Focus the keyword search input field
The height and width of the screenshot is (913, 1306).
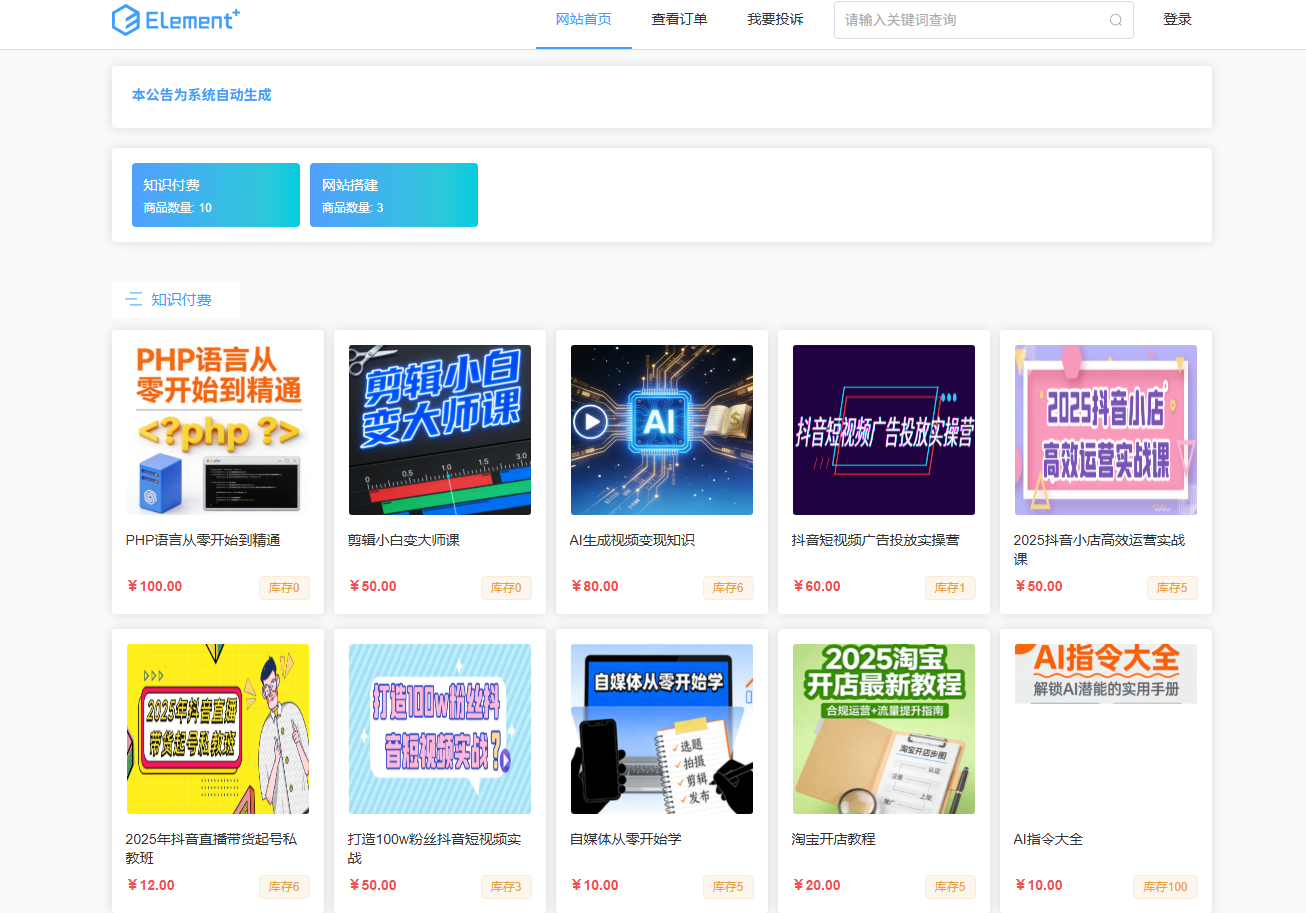point(970,20)
